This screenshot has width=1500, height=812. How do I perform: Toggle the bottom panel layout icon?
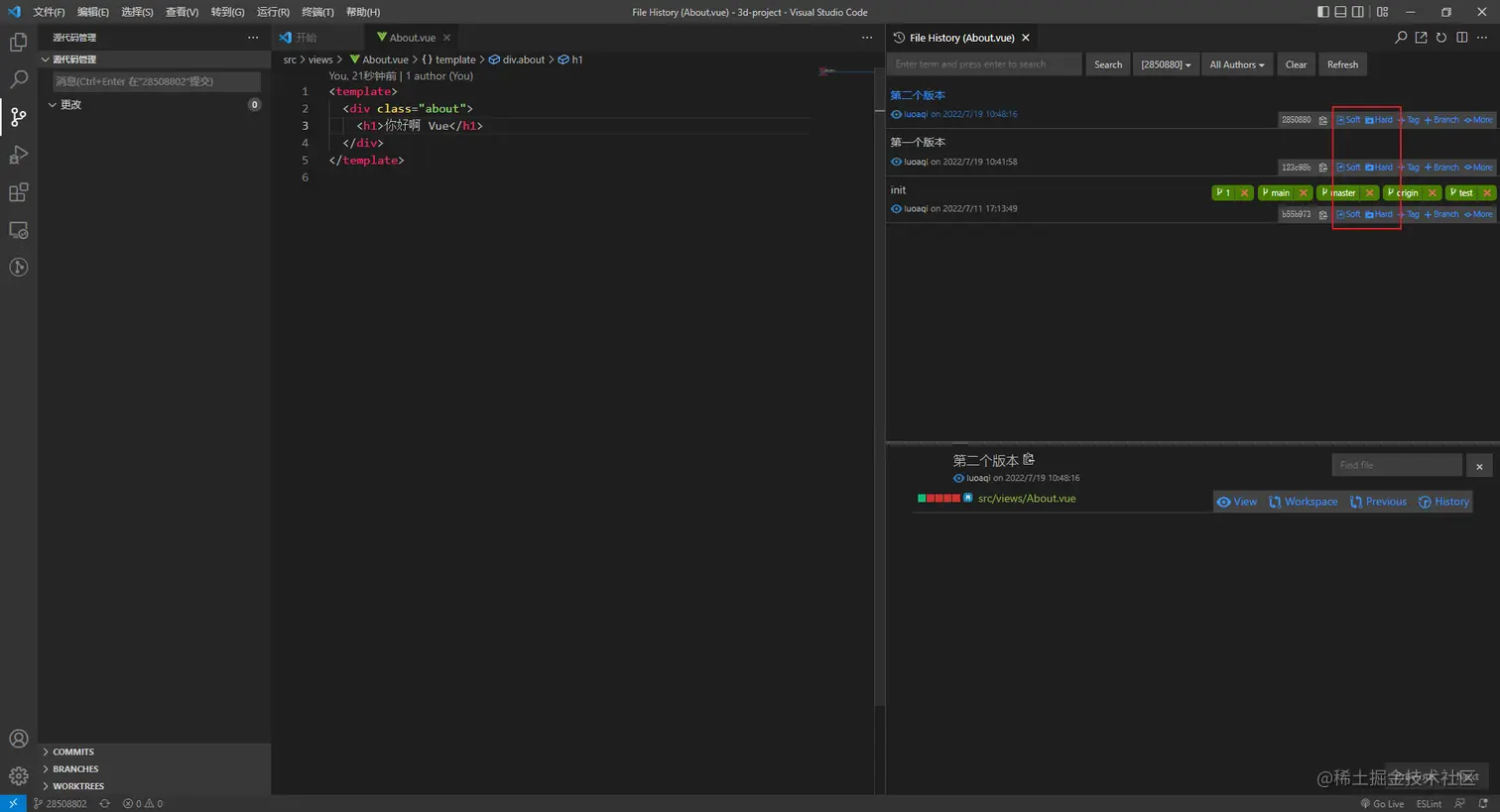1340,12
